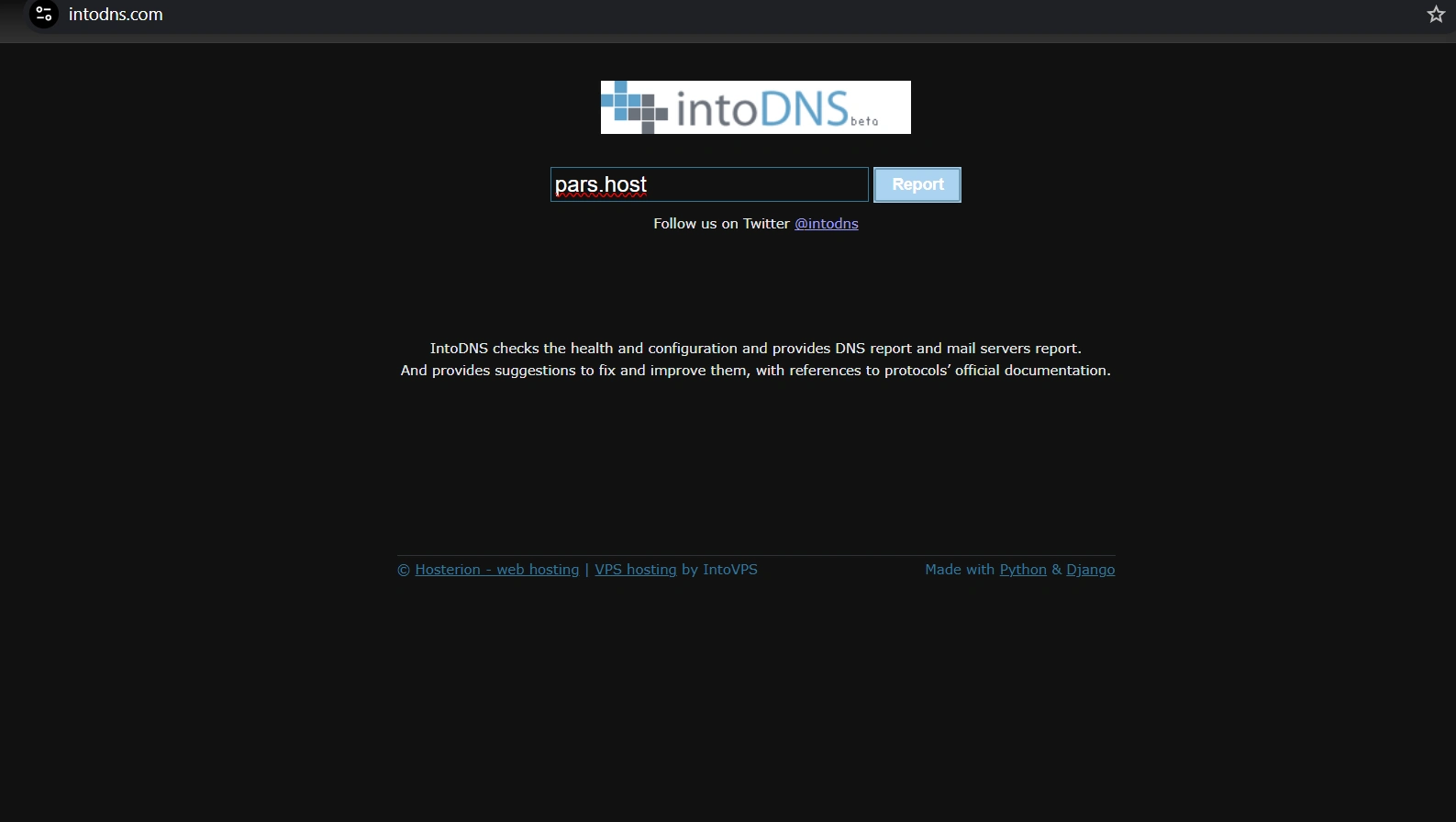Click the Report button

pos(917,184)
